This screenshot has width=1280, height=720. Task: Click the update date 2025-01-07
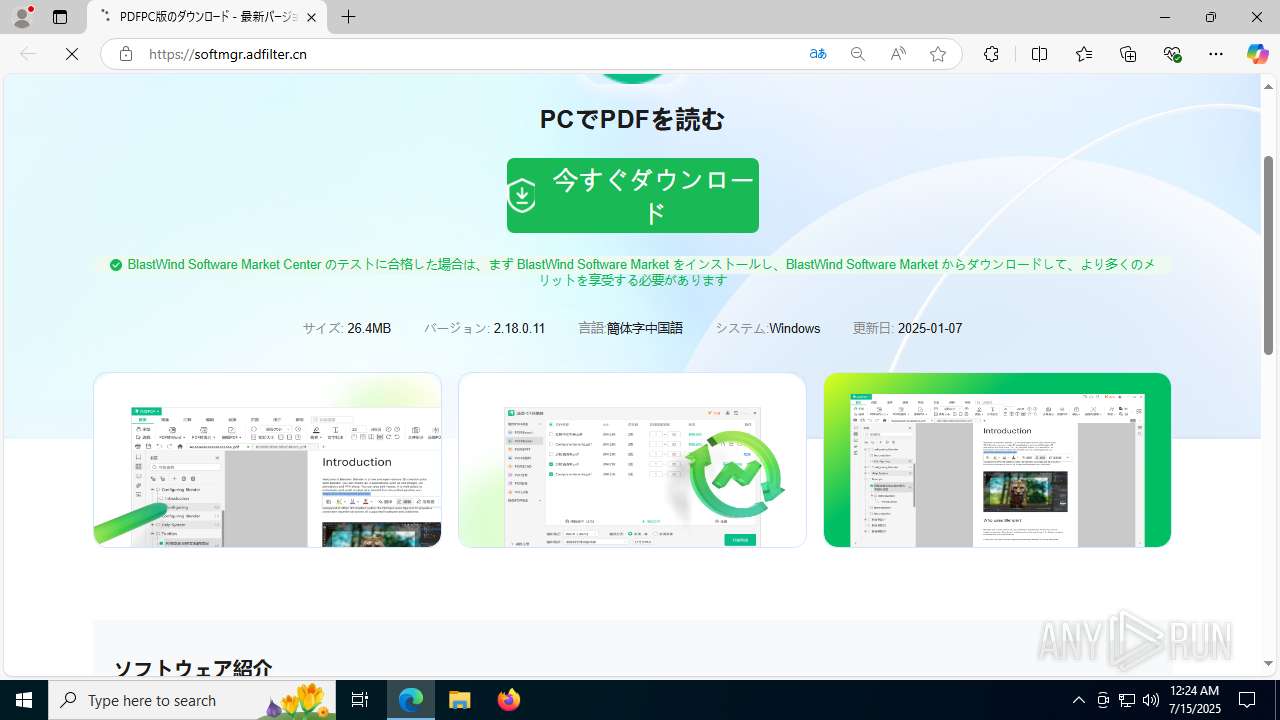[930, 328]
